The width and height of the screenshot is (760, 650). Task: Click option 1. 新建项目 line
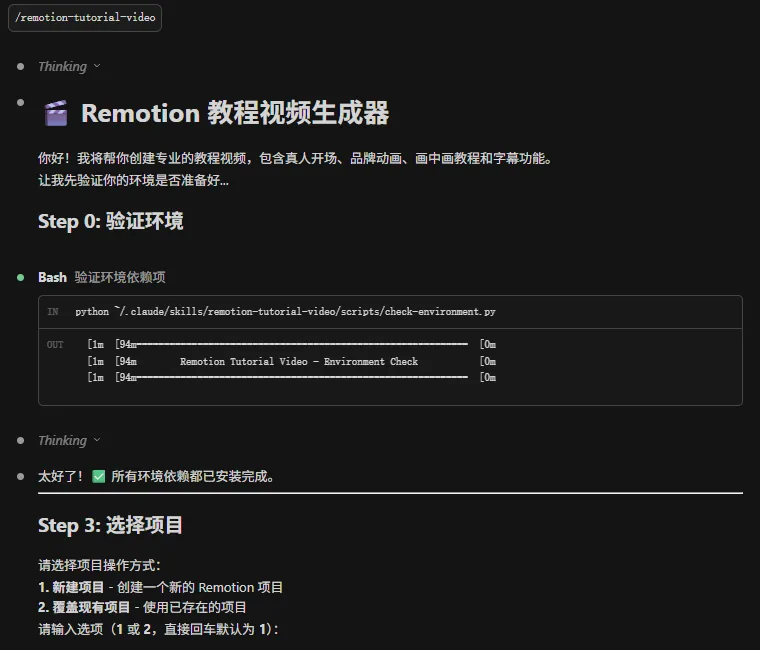coord(160,587)
